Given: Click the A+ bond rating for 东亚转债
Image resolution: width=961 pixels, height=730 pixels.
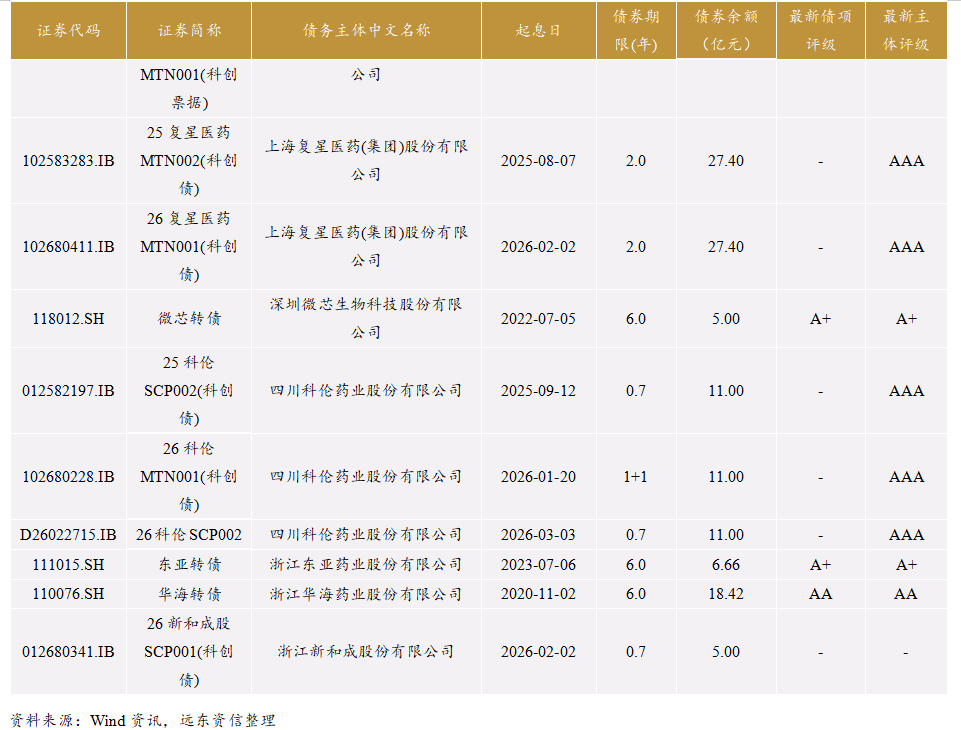Looking at the screenshot, I should pyautogui.click(x=821, y=565).
